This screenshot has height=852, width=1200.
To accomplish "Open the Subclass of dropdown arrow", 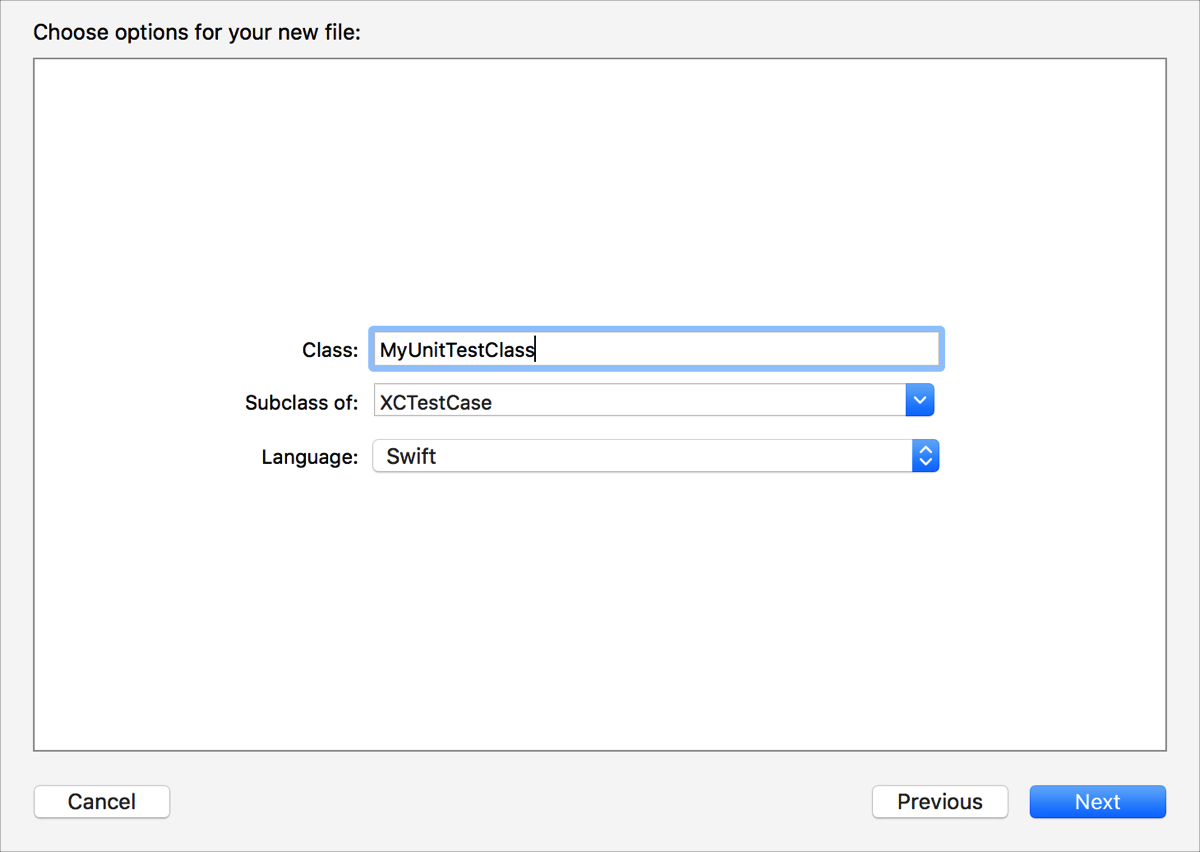I will (919, 402).
